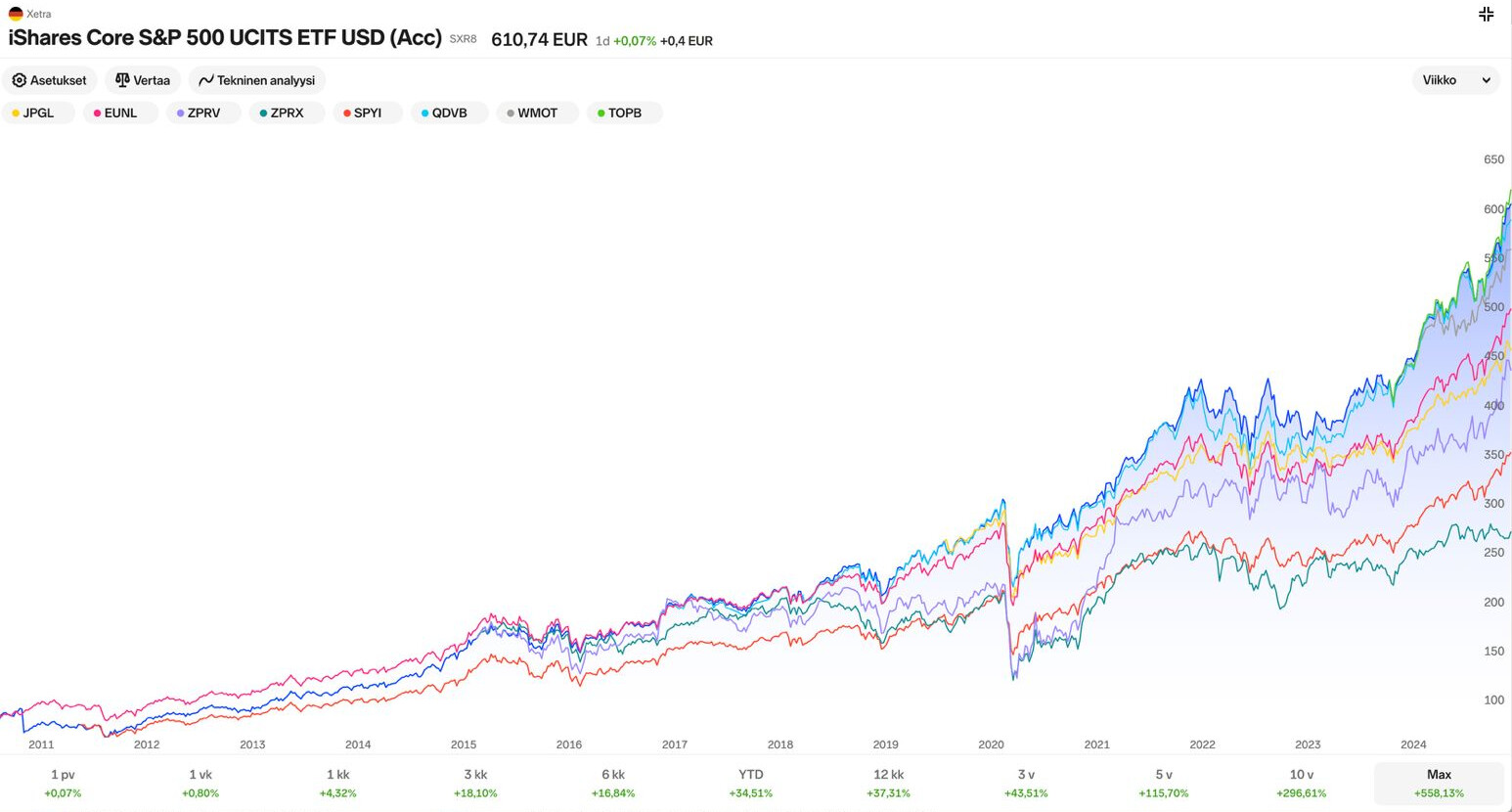The width and height of the screenshot is (1512, 812).
Task: Expand the Viikko interval dropdown
Action: pos(1455,80)
